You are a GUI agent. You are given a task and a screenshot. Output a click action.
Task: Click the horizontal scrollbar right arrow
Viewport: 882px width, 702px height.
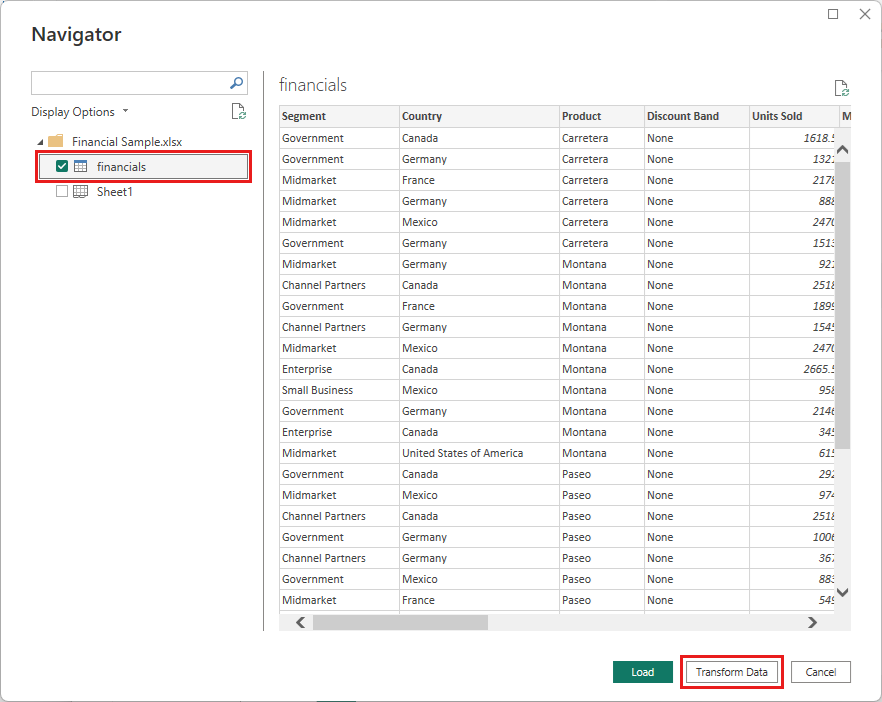pos(812,622)
